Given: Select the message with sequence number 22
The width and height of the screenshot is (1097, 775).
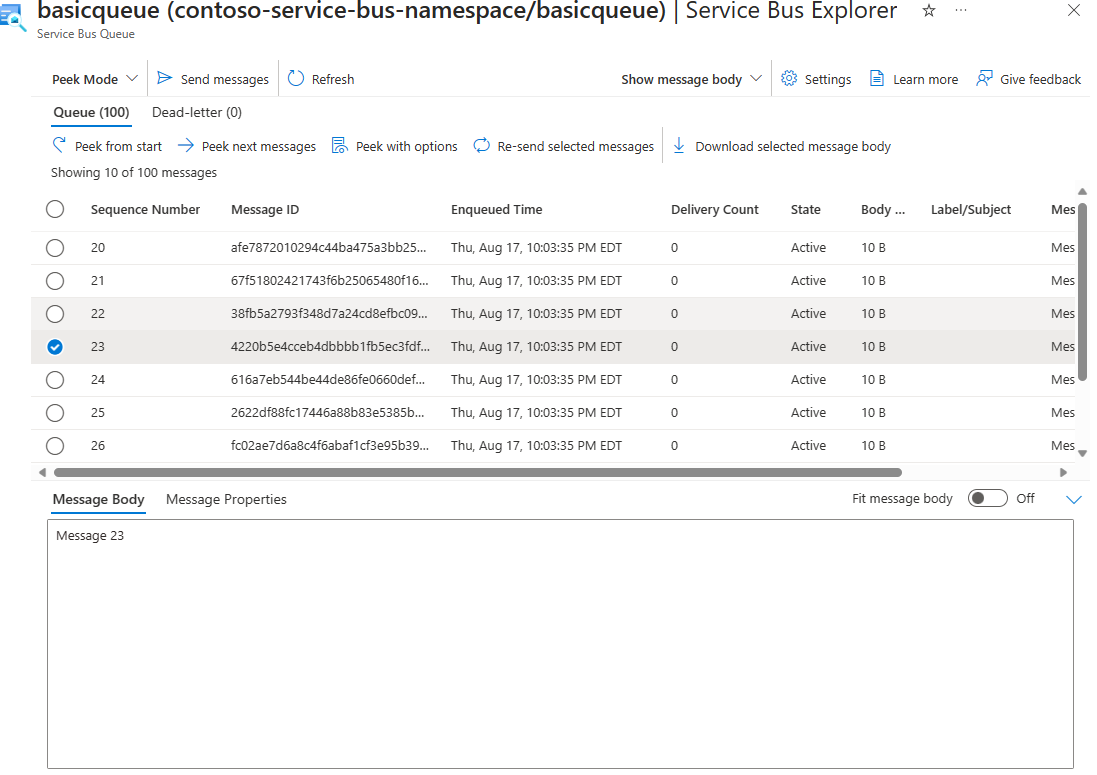Looking at the screenshot, I should point(55,313).
